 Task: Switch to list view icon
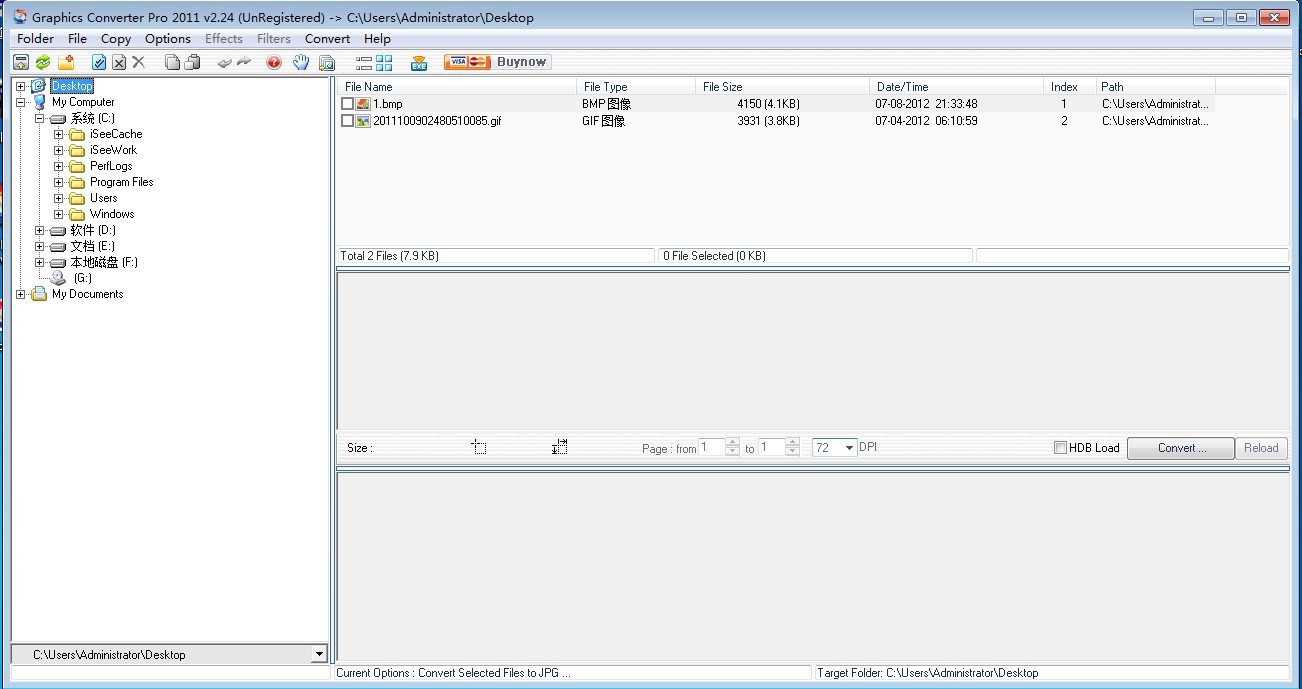(x=364, y=63)
